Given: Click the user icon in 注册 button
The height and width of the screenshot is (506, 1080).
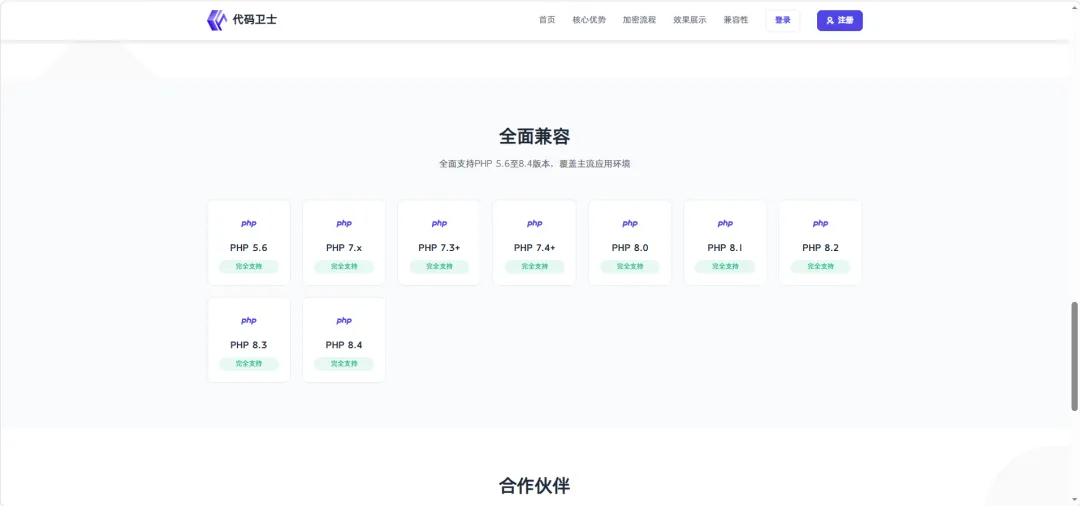Looking at the screenshot, I should [x=830, y=21].
